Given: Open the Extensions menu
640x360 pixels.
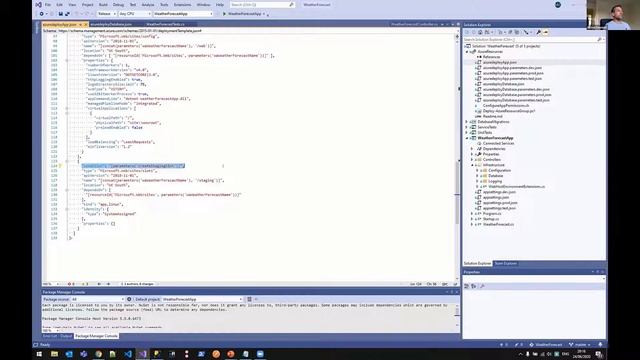Looking at the screenshot, I should 182,4.
